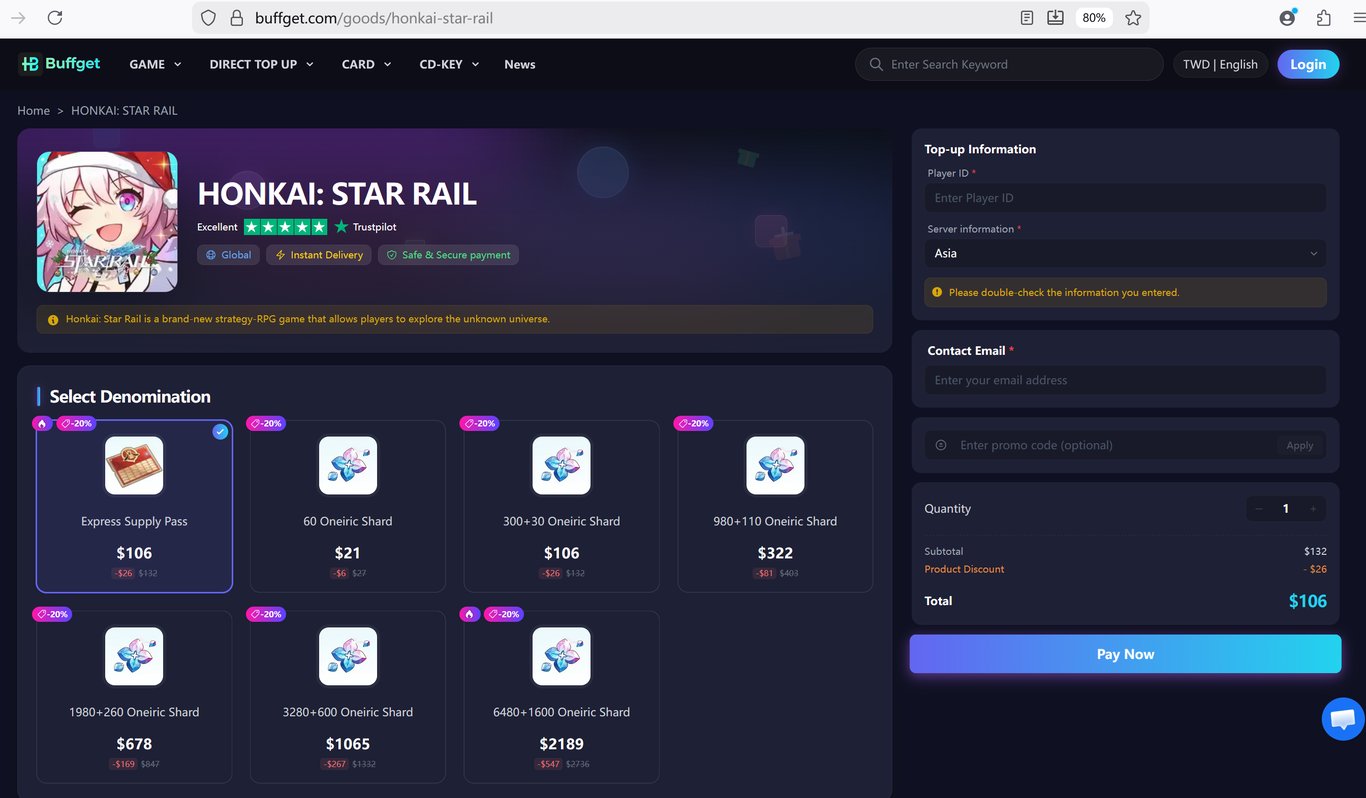Click the promo code coupon icon

pos(941,445)
